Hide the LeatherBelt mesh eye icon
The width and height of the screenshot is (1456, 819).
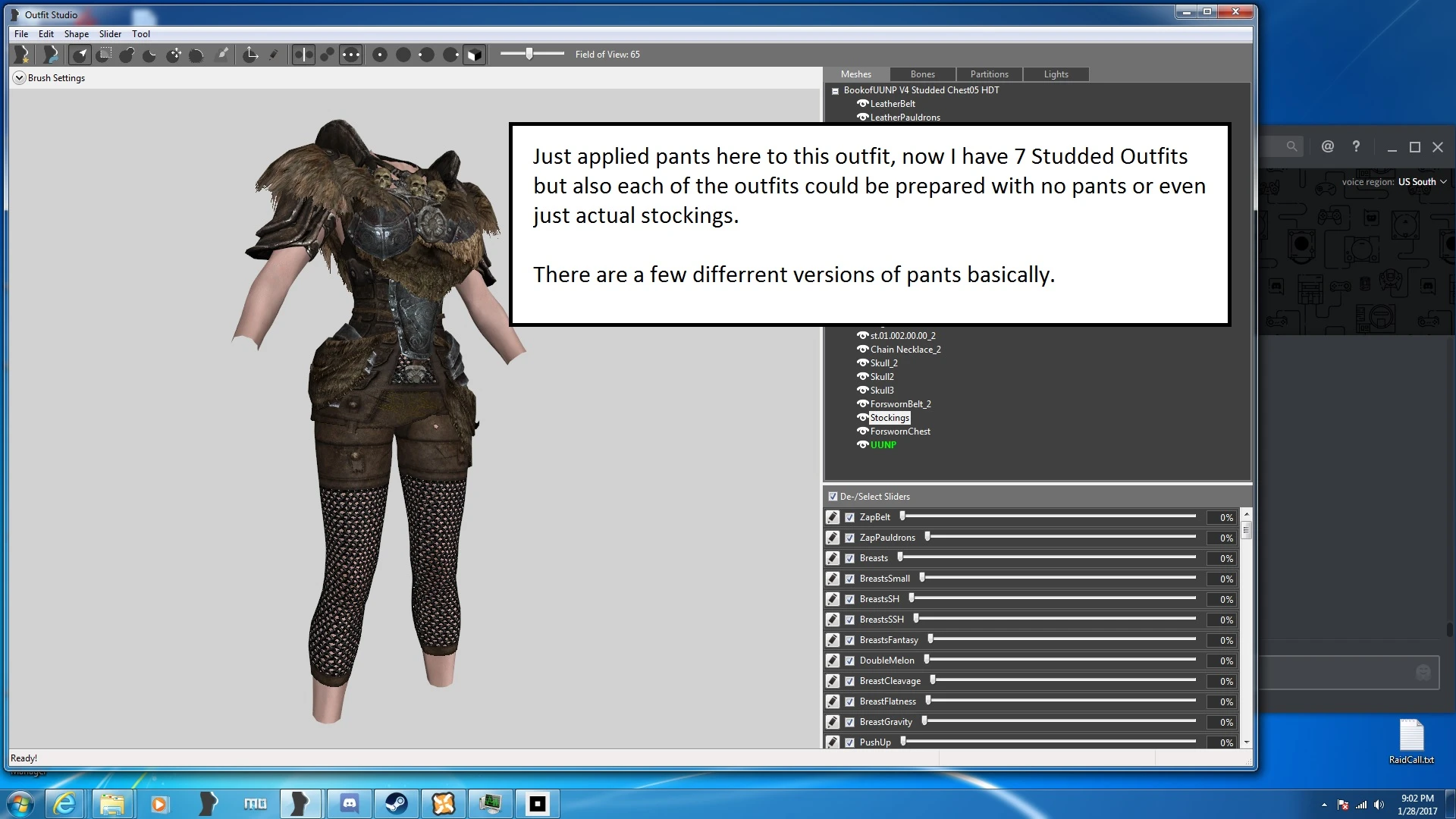pos(862,104)
